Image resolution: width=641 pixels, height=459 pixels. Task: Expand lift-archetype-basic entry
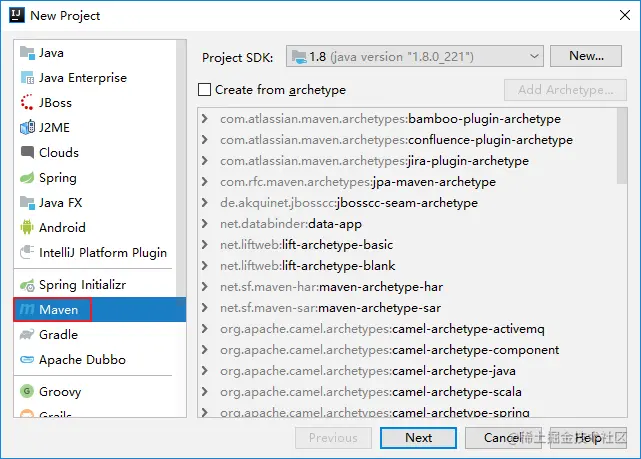pos(205,244)
